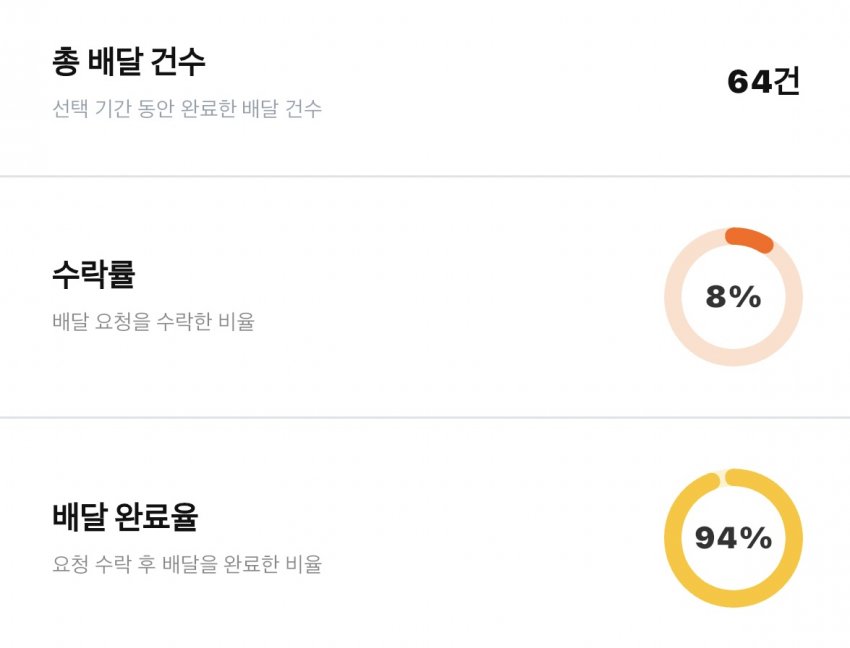Select the 64건 delivery count value
The width and height of the screenshot is (850, 648).
pos(763,82)
